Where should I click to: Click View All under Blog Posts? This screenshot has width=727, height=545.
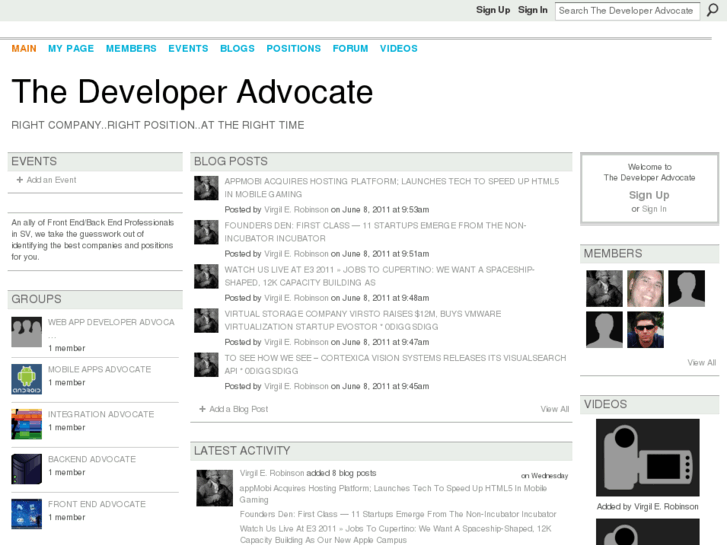555,409
